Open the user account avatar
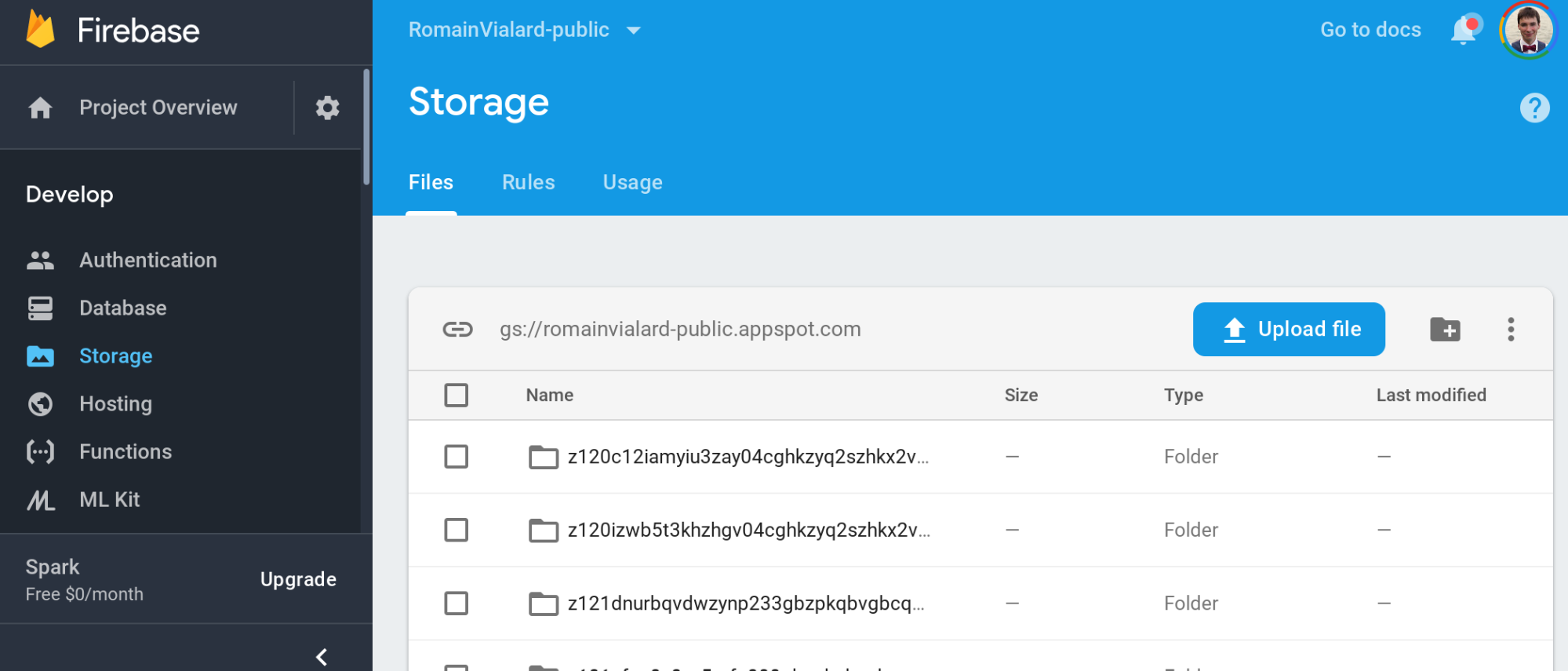1568x671 pixels. pyautogui.click(x=1527, y=30)
